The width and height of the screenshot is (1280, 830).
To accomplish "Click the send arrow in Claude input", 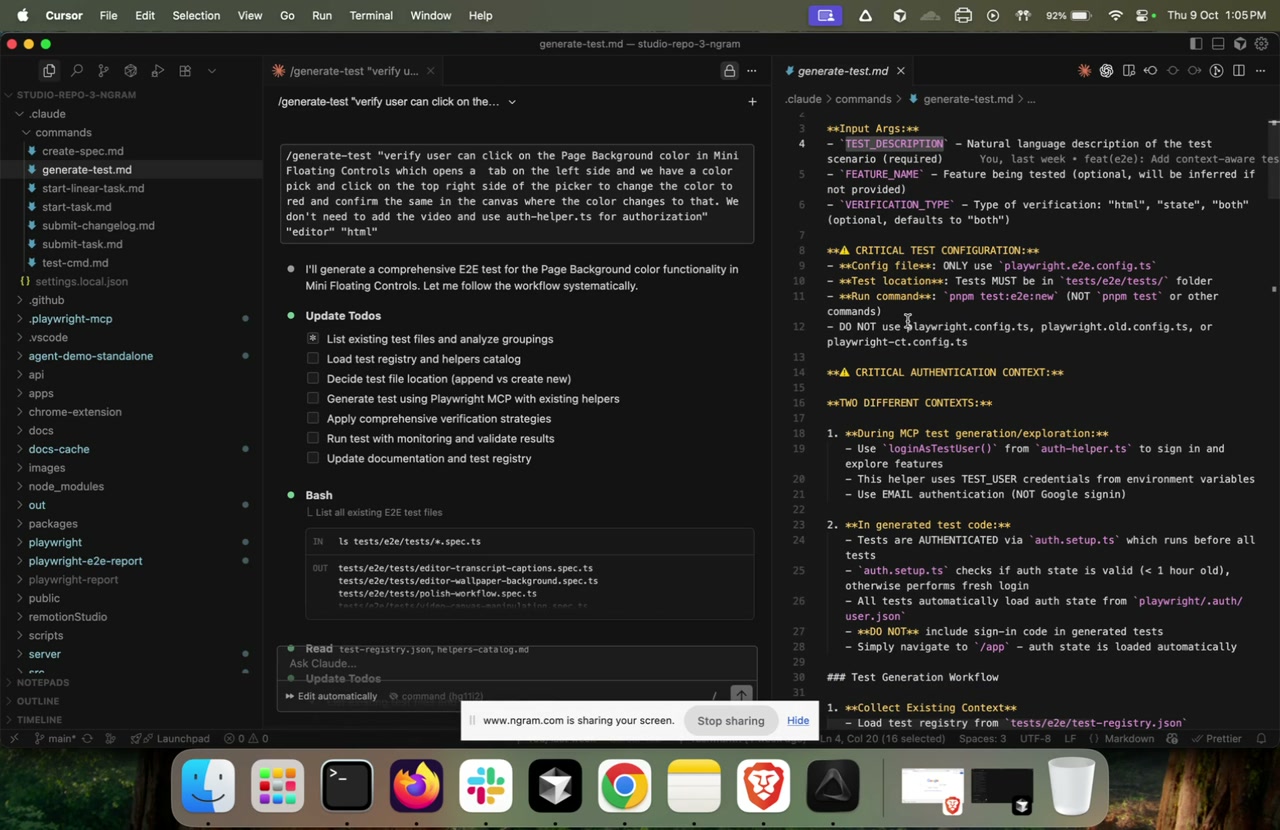I will 741,695.
